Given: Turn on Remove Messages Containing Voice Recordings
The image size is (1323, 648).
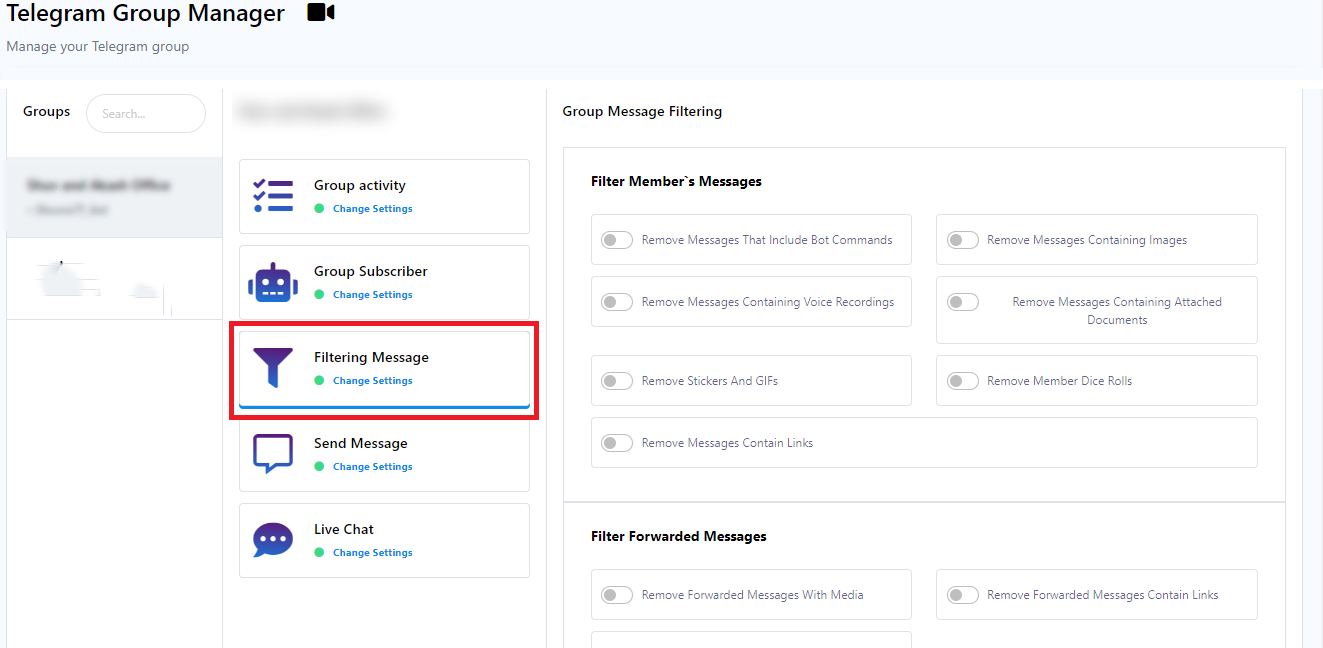Looking at the screenshot, I should pos(617,302).
